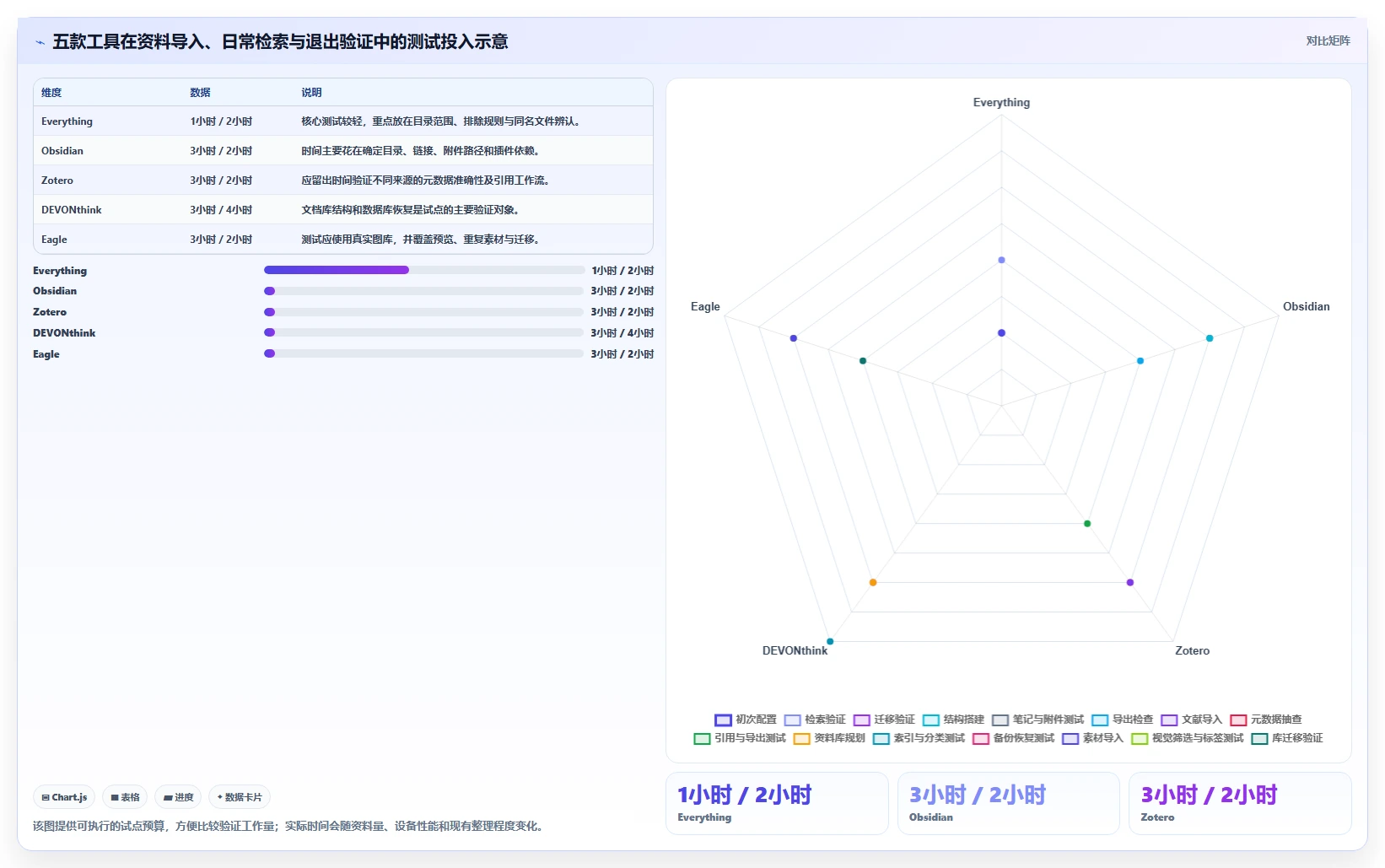The height and width of the screenshot is (868, 1385).
Task: Click Everything's 1小时 / 2小时 table cell
Action: coord(221,121)
